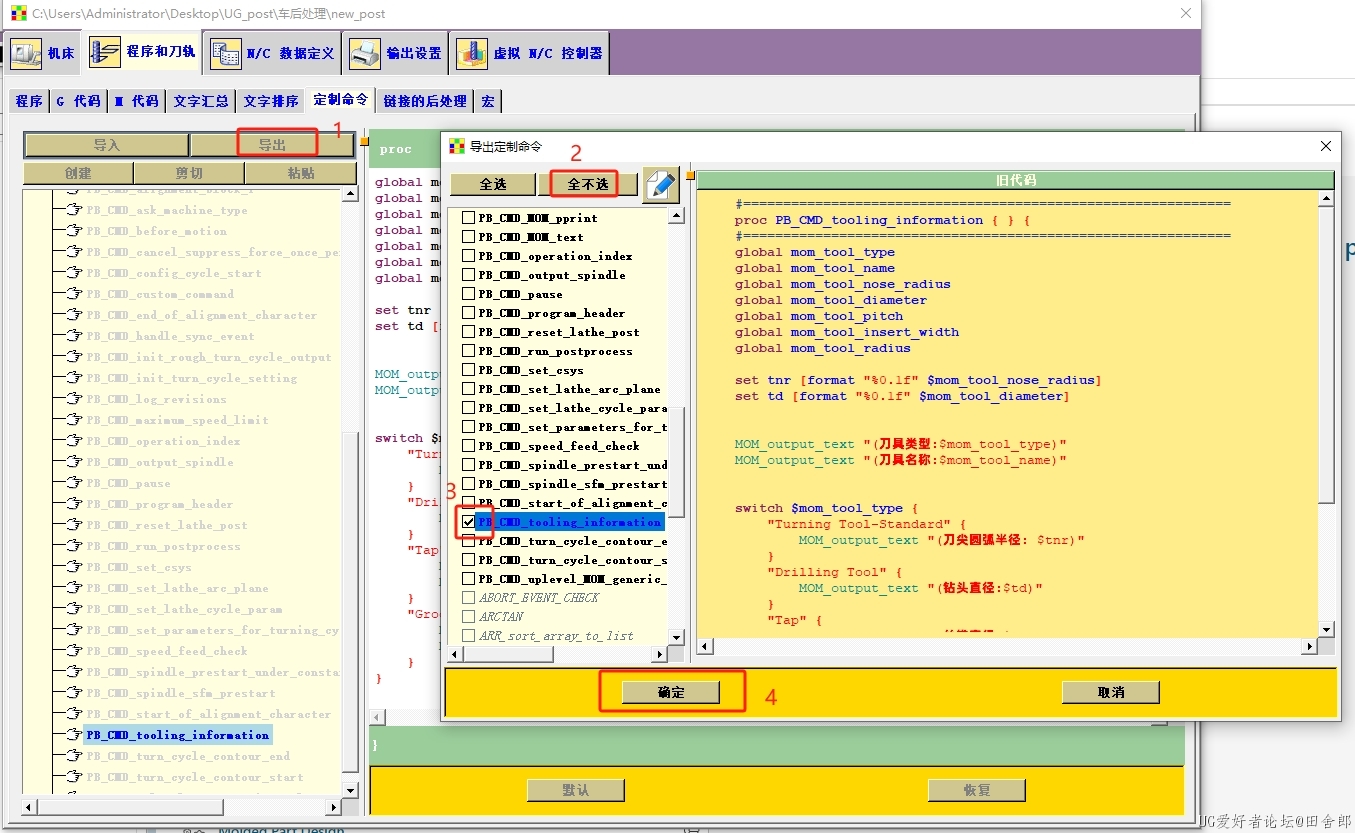
Task: Open the N/C 数据定义 tab
Action: [273, 53]
